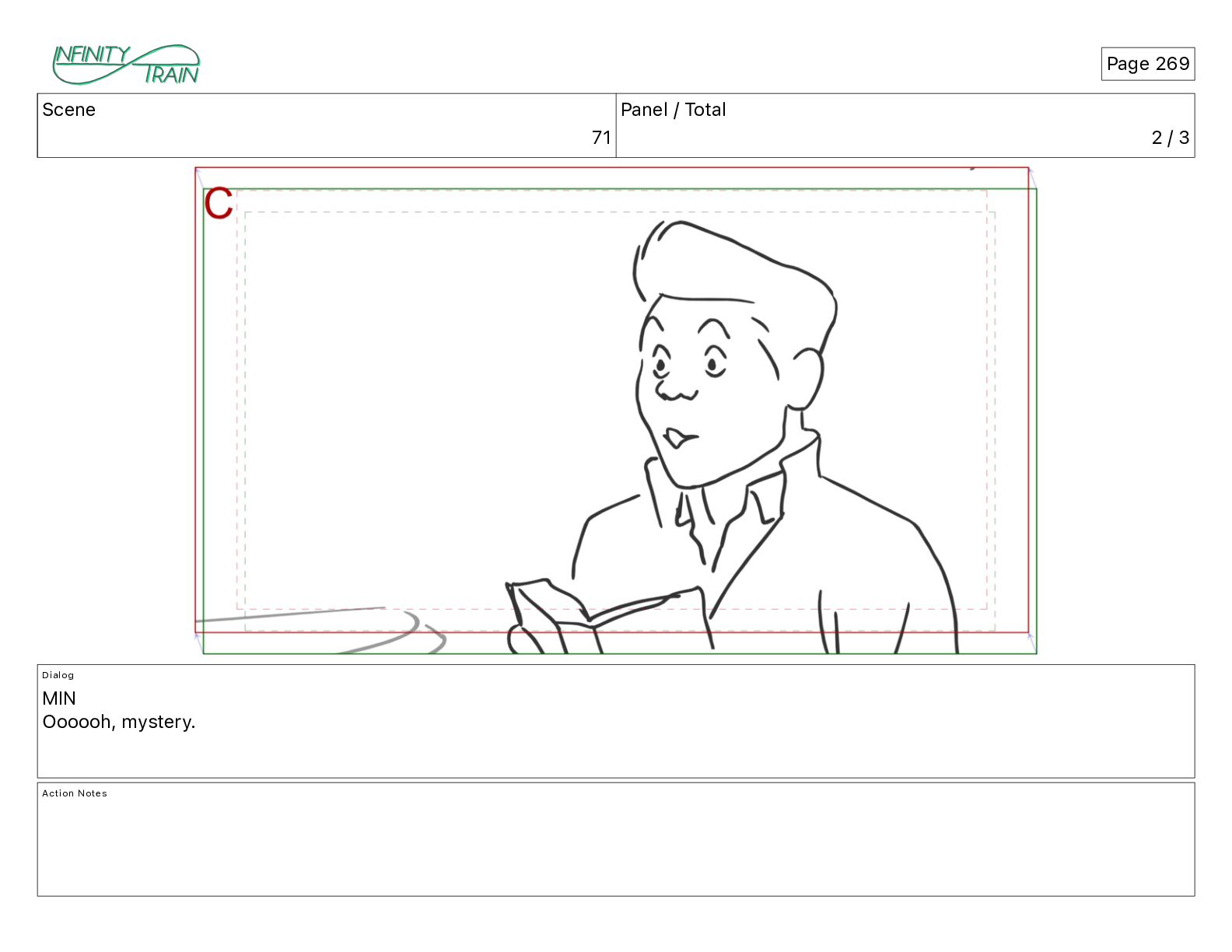Click the speaker name MIN

pos(59,698)
